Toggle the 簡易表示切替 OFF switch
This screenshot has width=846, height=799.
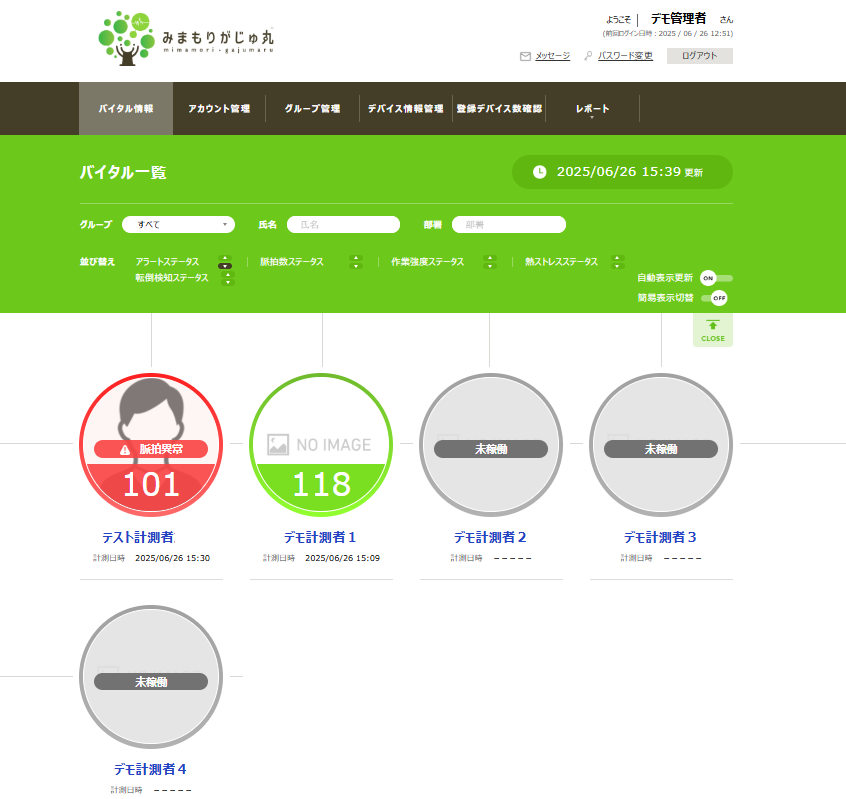[714, 298]
